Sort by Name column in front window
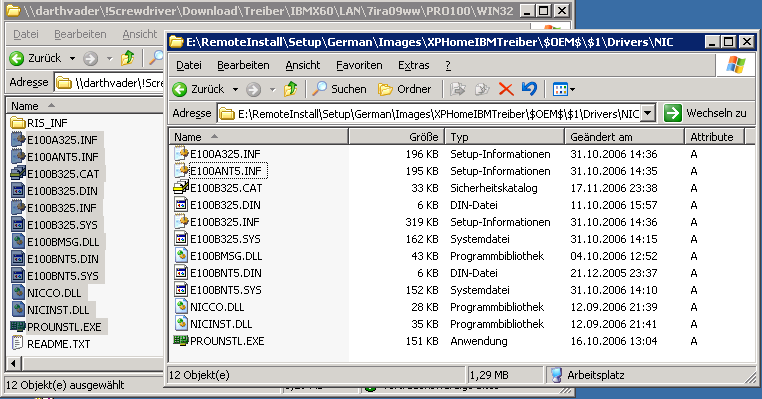This screenshot has height=399, width=762. tap(259, 137)
